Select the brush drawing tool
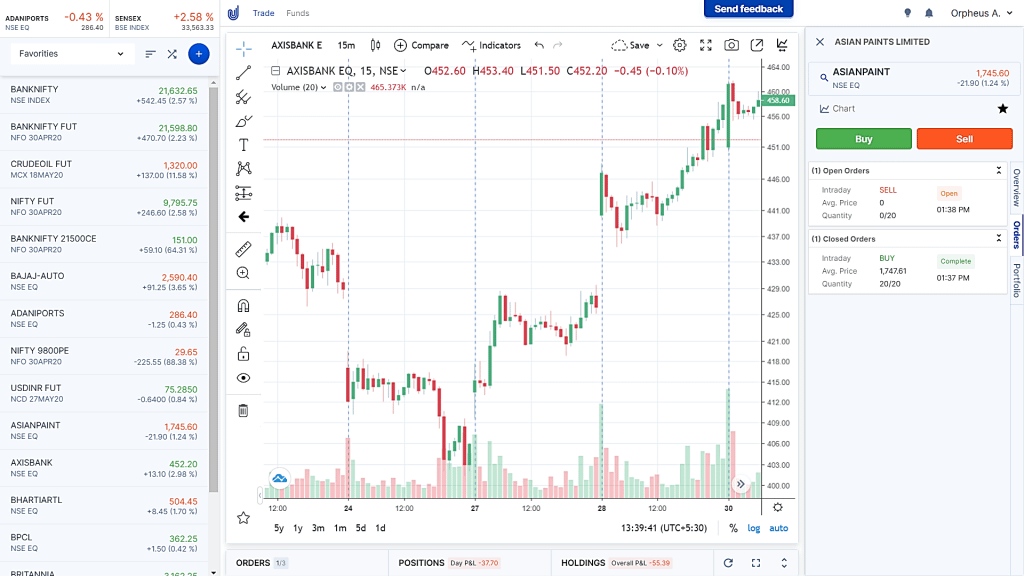 [243, 120]
